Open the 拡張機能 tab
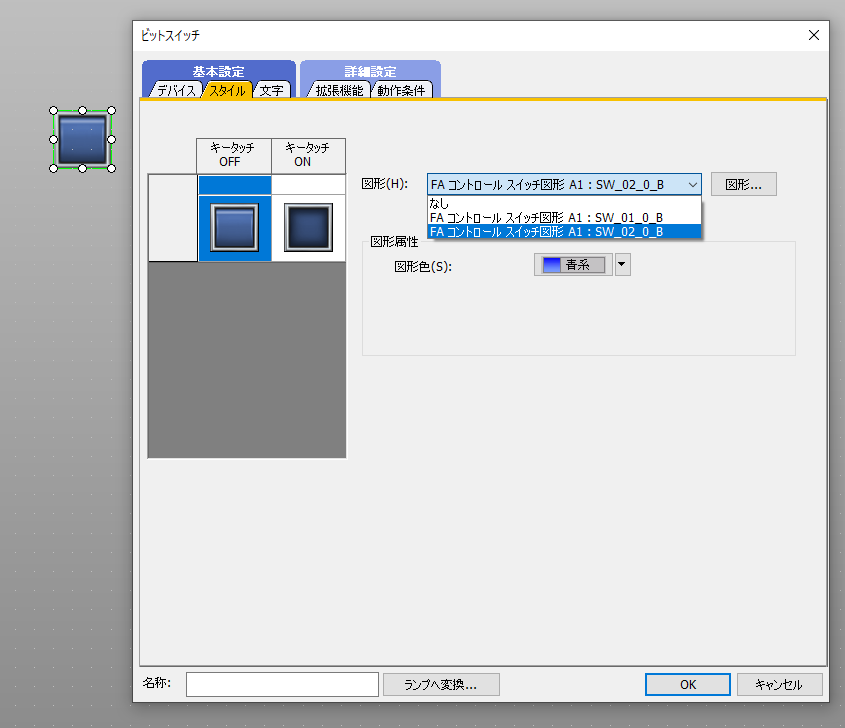Image resolution: width=845 pixels, height=728 pixels. (x=338, y=90)
